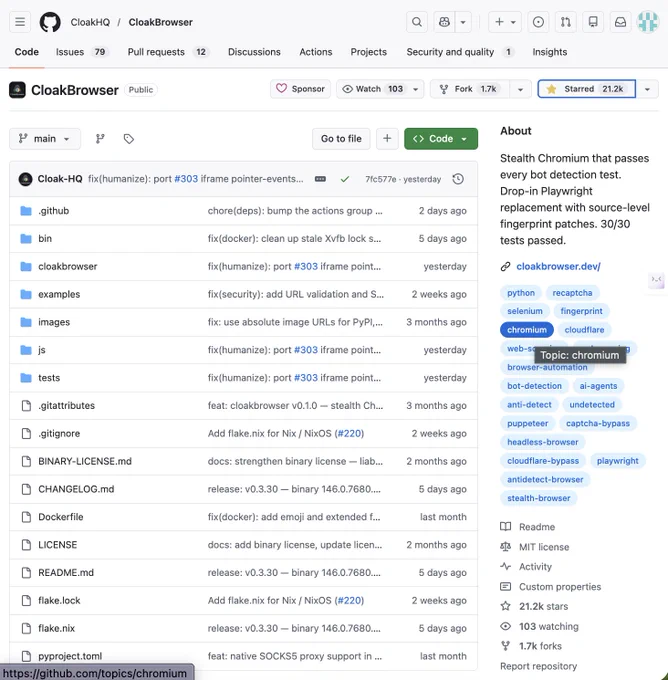Open CHANGELOG.md file

76,489
